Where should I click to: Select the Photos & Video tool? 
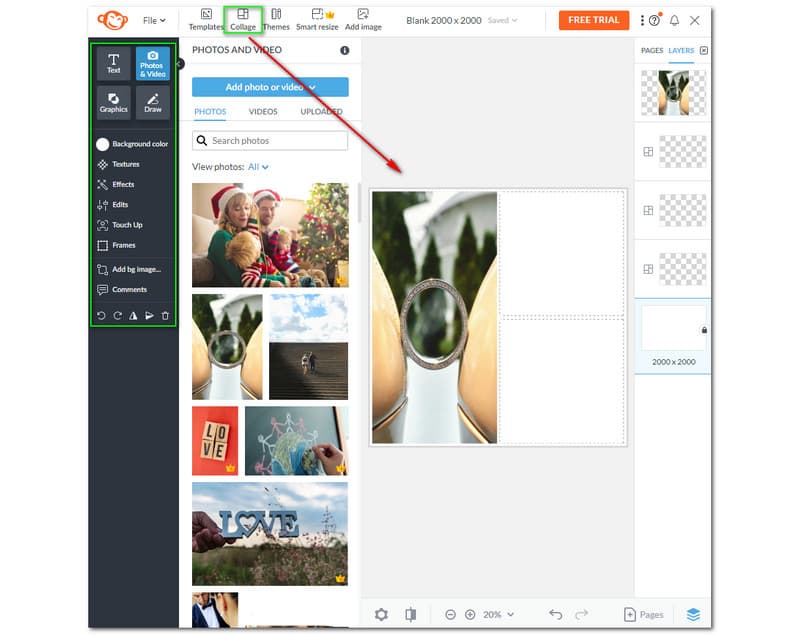pos(153,63)
